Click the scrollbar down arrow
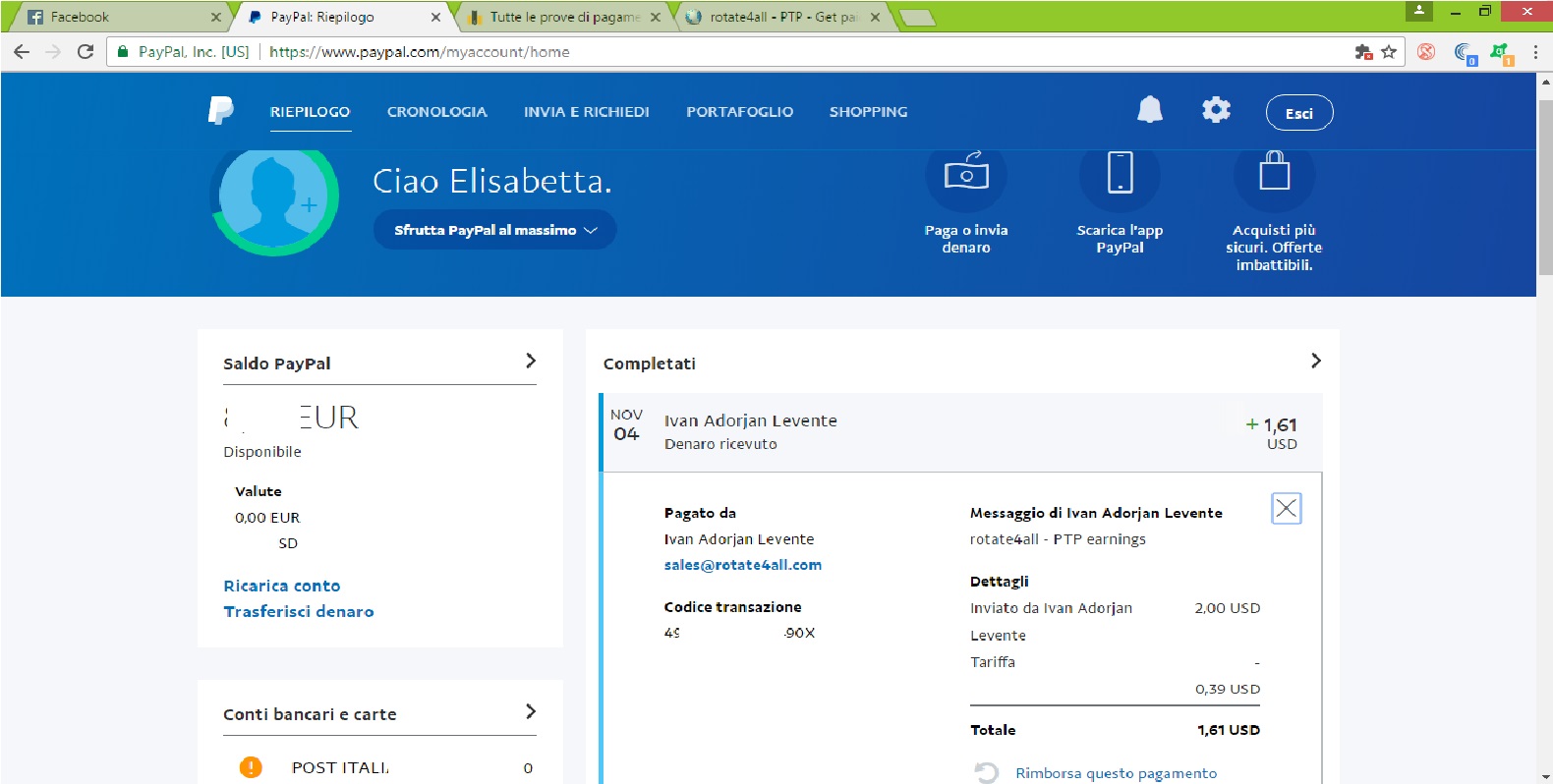 pyautogui.click(x=1544, y=775)
